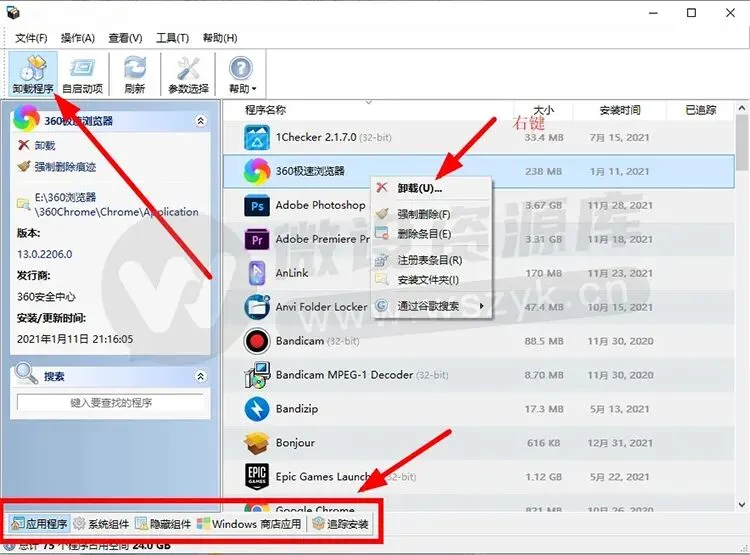Switch to the 隐藏组件 tab
The width and height of the screenshot is (750, 555).
coord(163,524)
